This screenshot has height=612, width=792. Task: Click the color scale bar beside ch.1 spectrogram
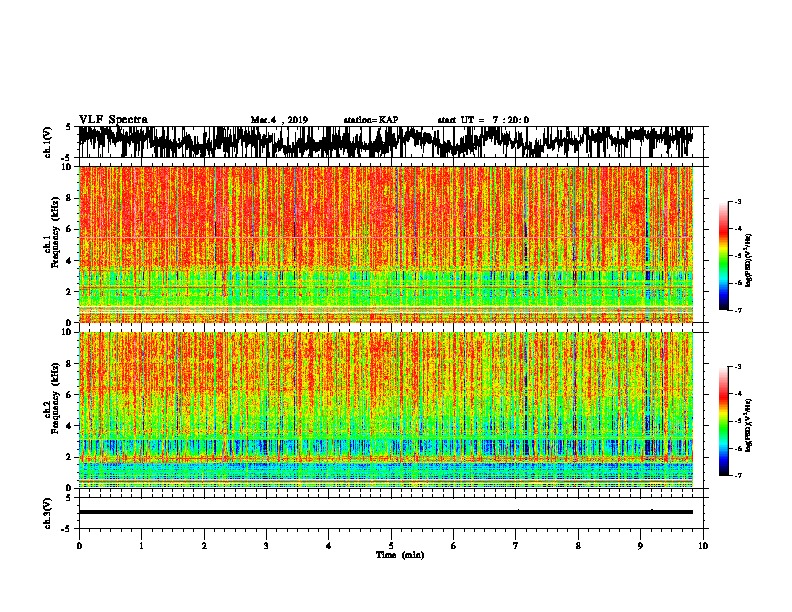(x=723, y=256)
